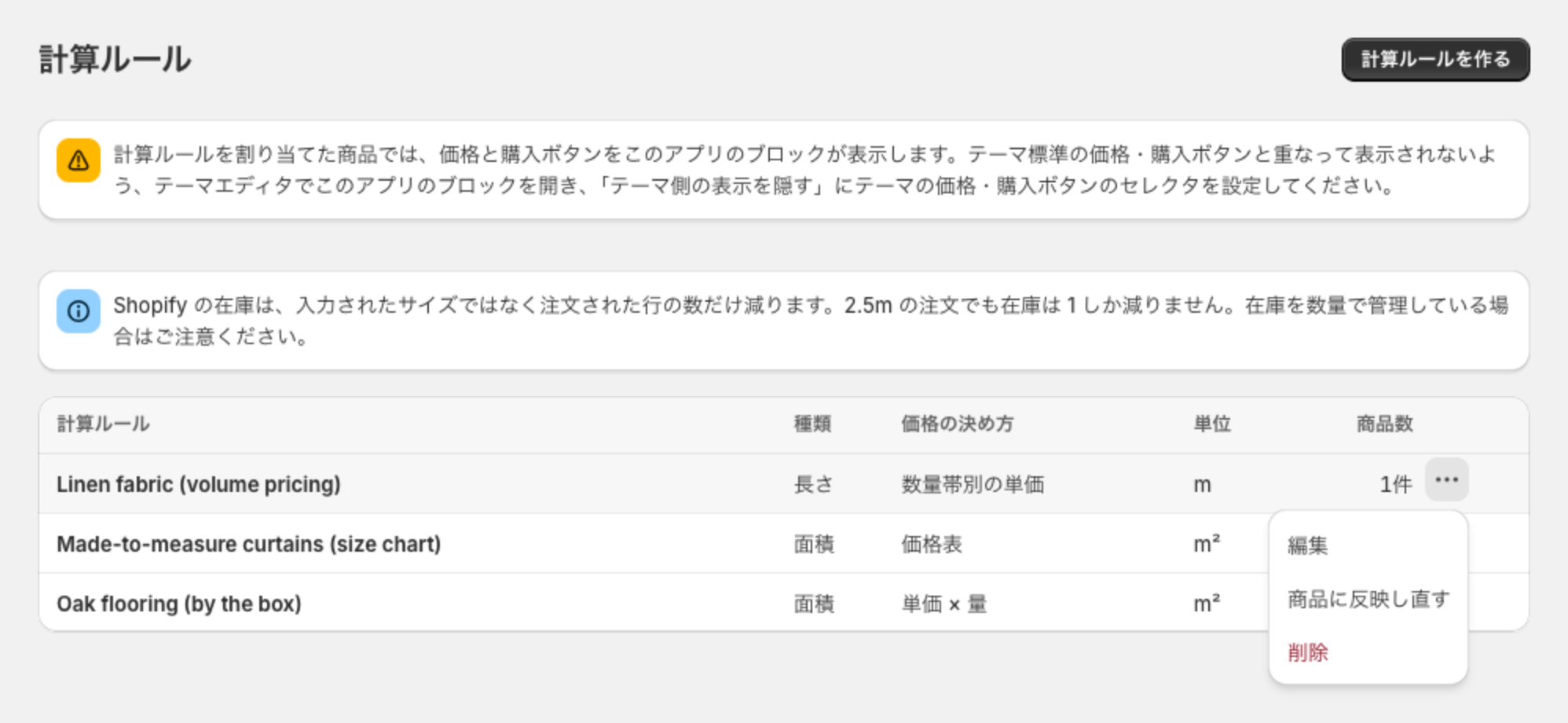Image resolution: width=1568 pixels, height=723 pixels.
Task: Click the 計算ルールを作る button
Action: (1435, 60)
